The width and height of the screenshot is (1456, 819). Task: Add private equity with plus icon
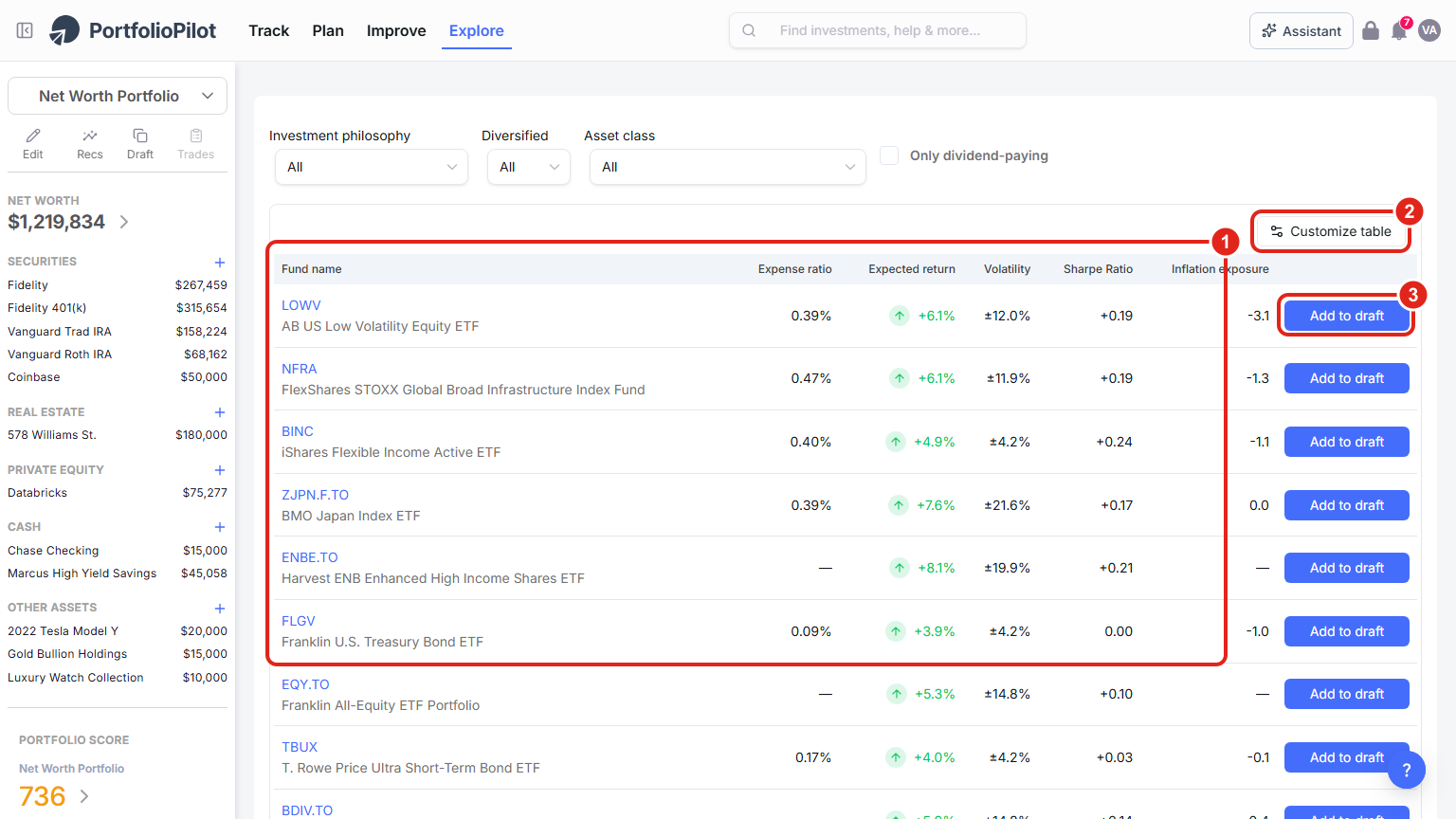(220, 470)
